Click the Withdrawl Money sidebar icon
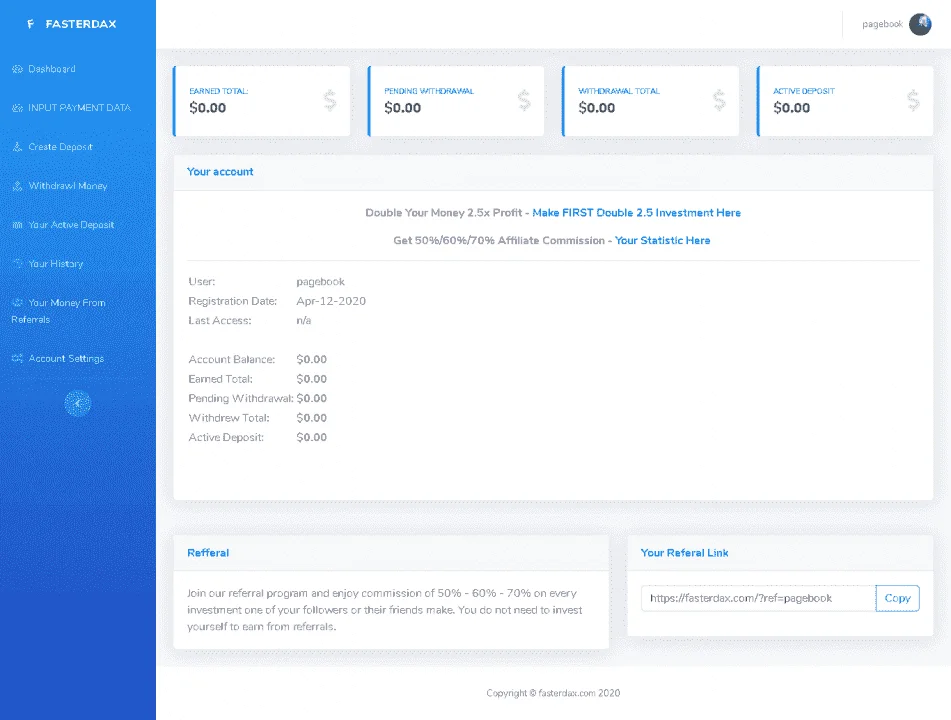951x720 pixels. [x=17, y=186]
